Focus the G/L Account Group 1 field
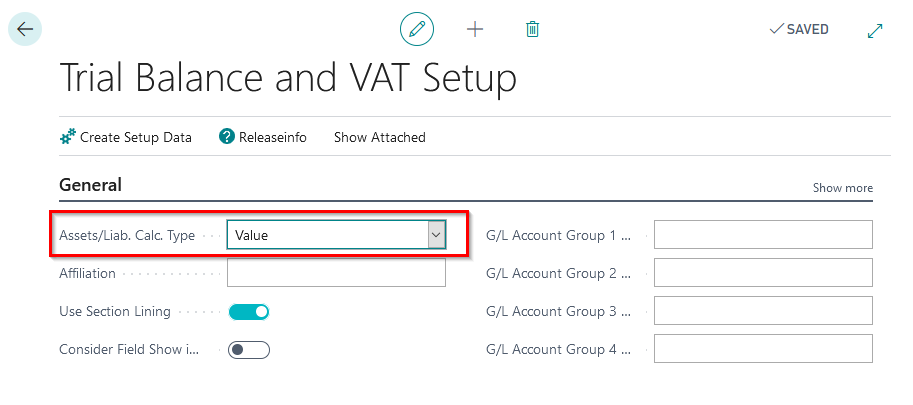The width and height of the screenshot is (913, 405). pyautogui.click(x=763, y=235)
